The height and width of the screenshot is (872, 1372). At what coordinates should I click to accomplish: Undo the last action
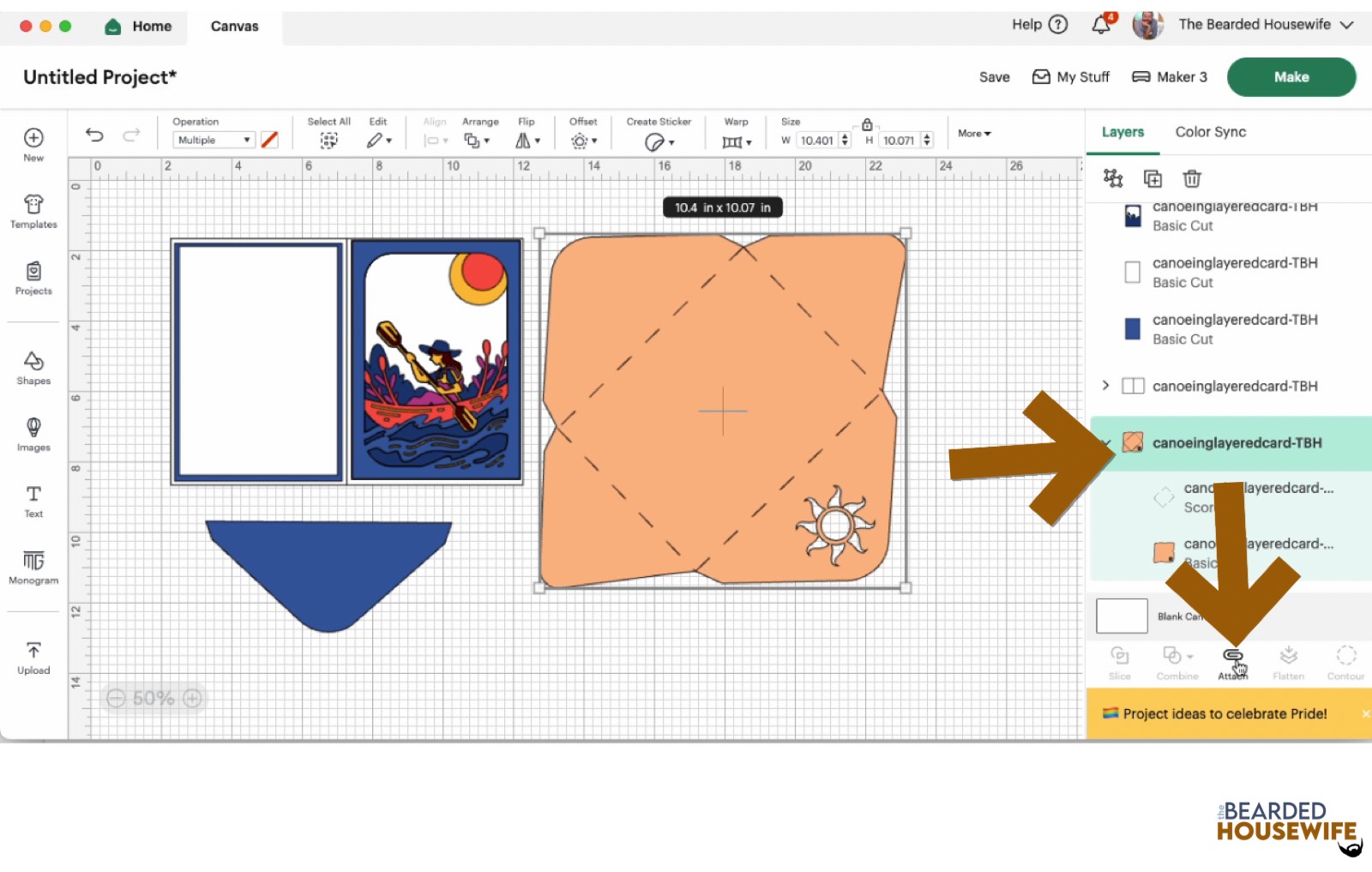click(x=94, y=135)
